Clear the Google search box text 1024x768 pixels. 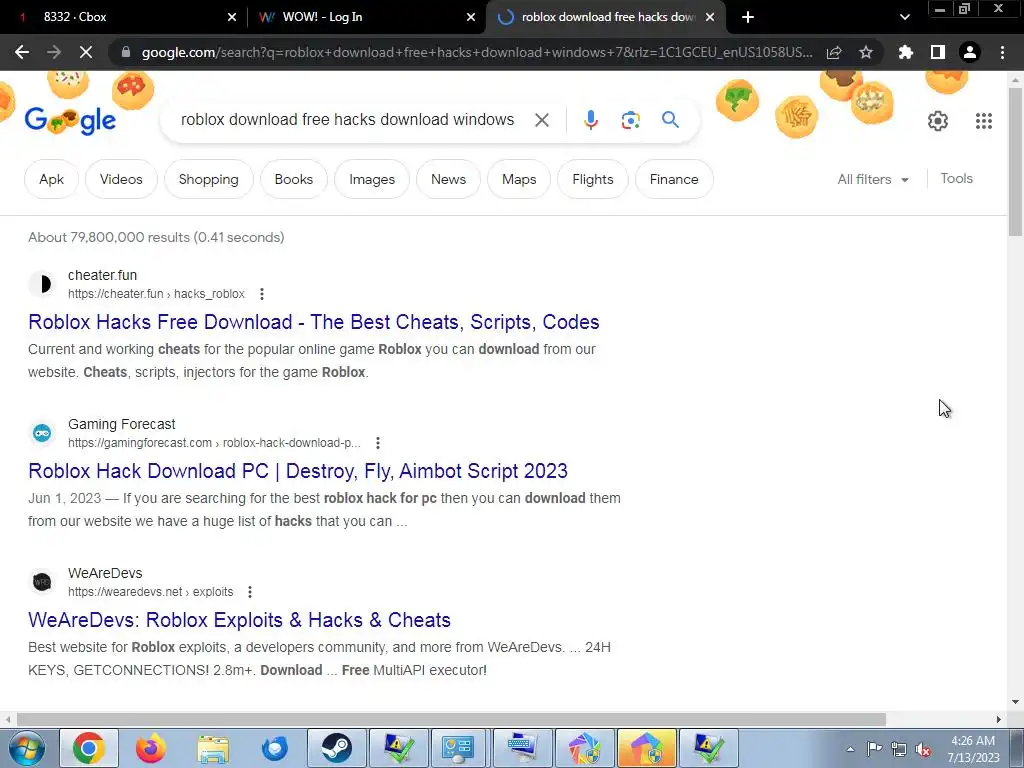542,120
